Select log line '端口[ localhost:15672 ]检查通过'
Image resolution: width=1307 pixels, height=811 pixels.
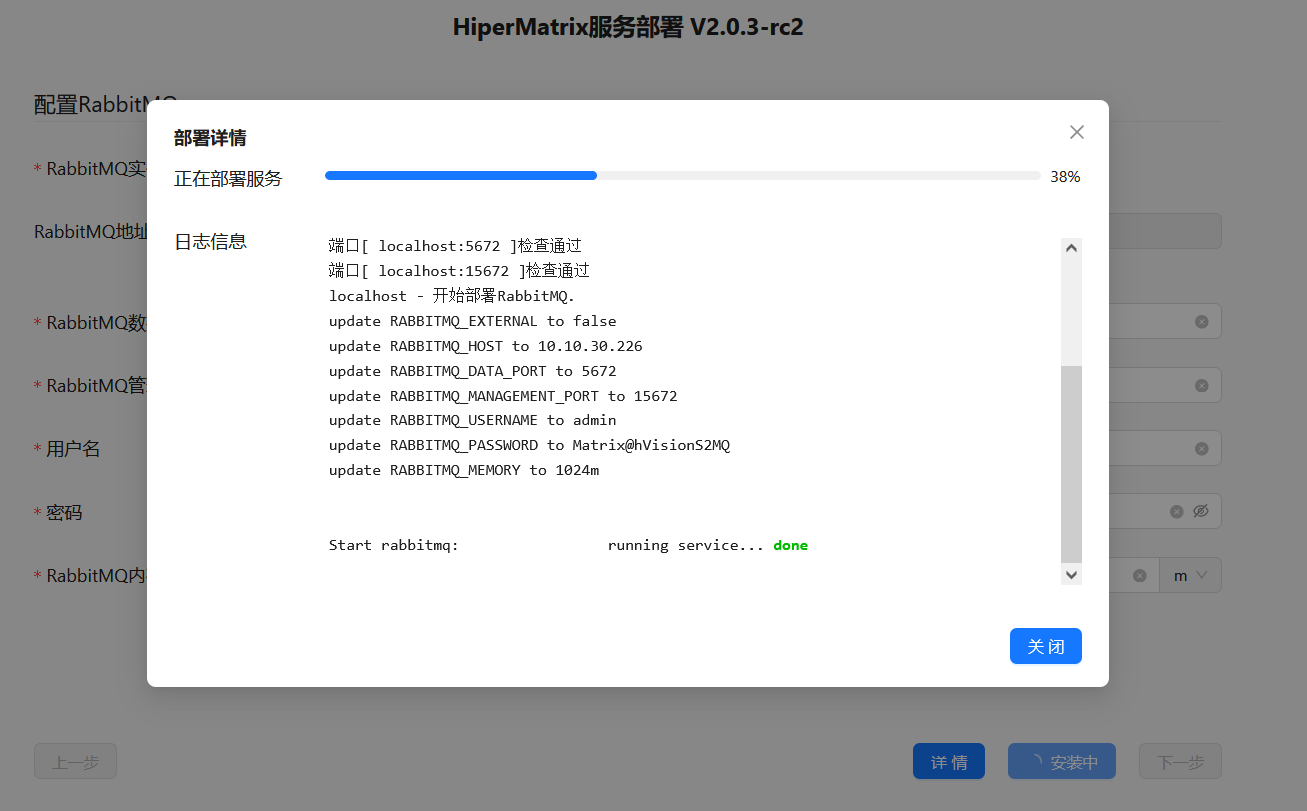click(459, 270)
